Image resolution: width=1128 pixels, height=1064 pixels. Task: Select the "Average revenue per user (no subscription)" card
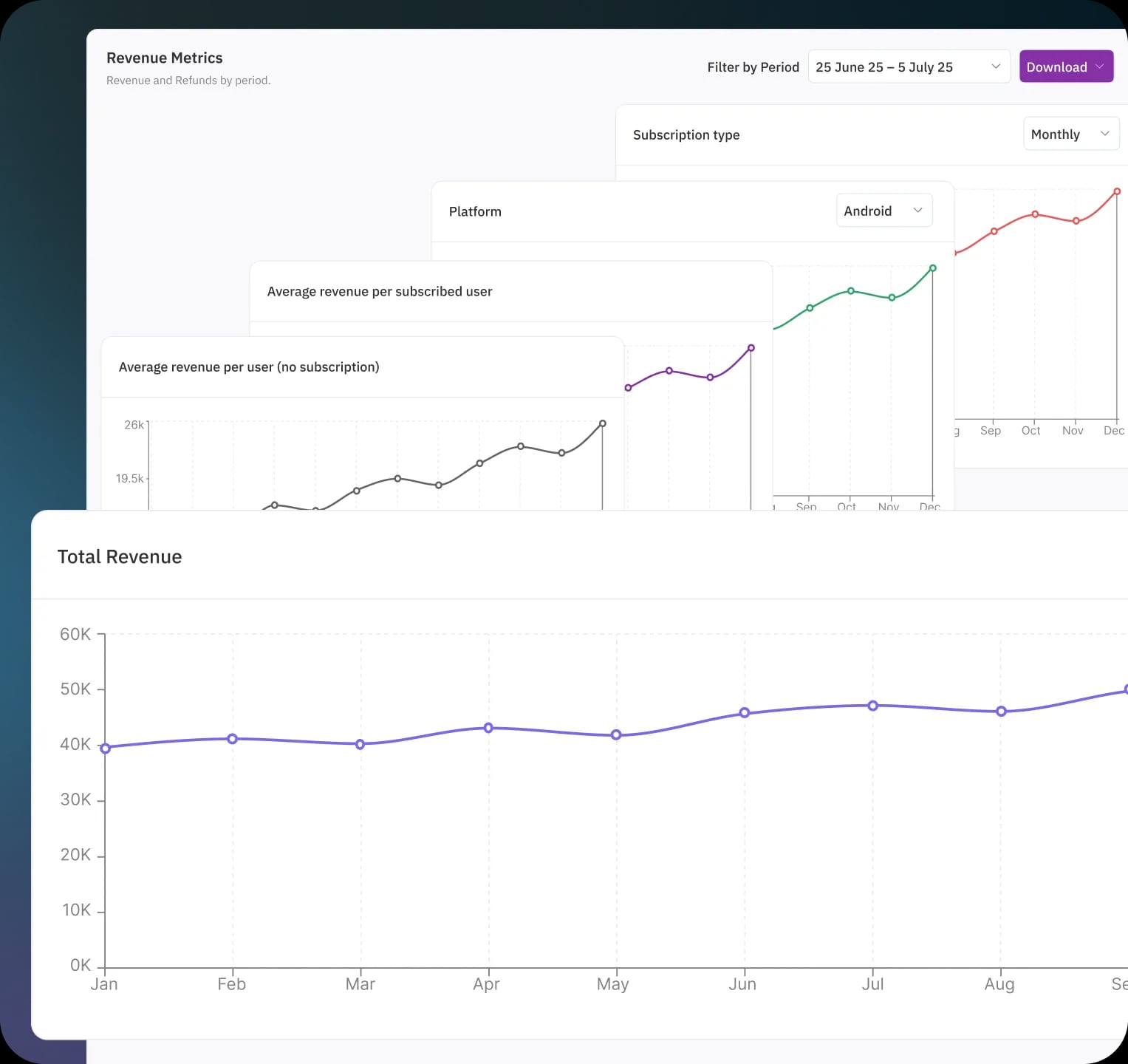click(x=249, y=366)
